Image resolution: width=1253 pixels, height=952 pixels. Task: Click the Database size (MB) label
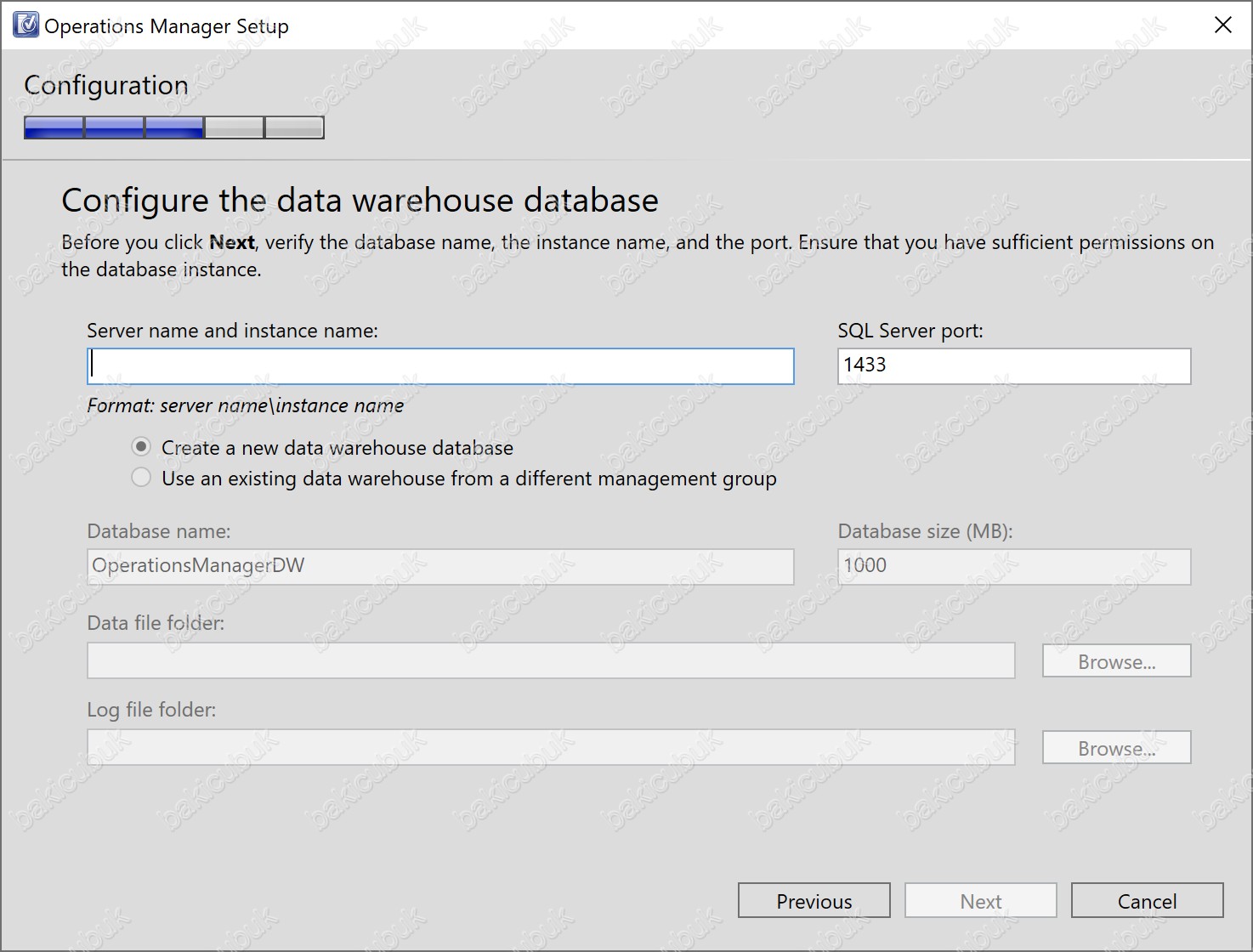[x=926, y=532]
